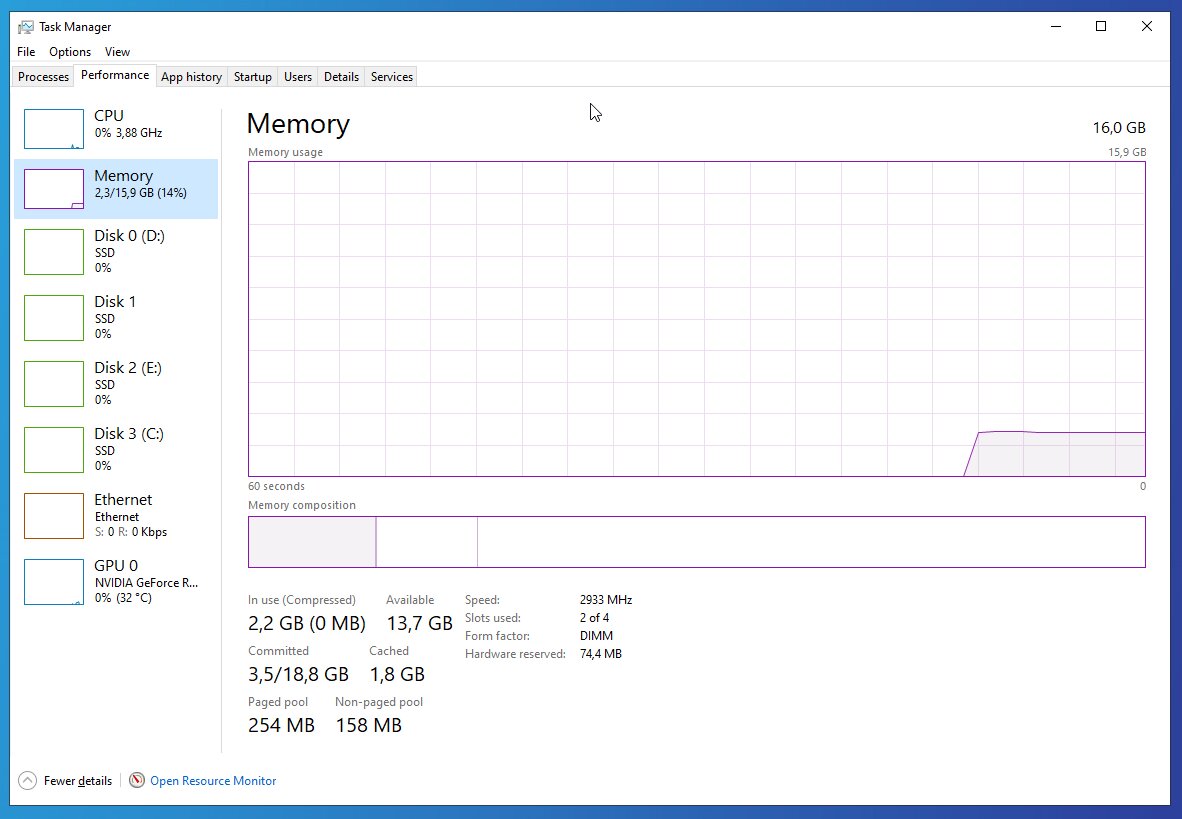This screenshot has width=1182, height=819.
Task: Go to the Users tab
Action: [298, 76]
